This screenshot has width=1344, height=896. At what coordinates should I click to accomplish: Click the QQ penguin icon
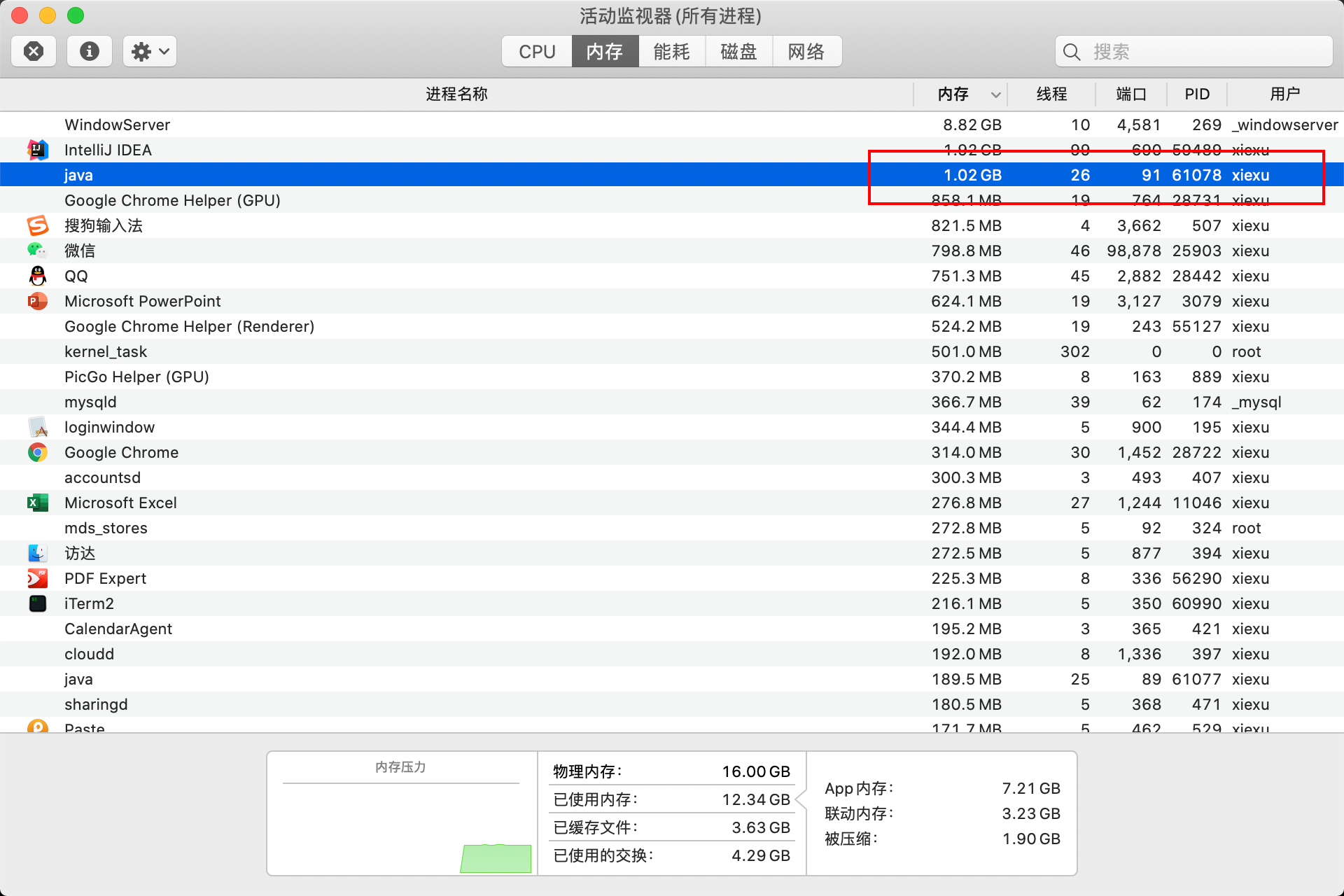(x=38, y=276)
